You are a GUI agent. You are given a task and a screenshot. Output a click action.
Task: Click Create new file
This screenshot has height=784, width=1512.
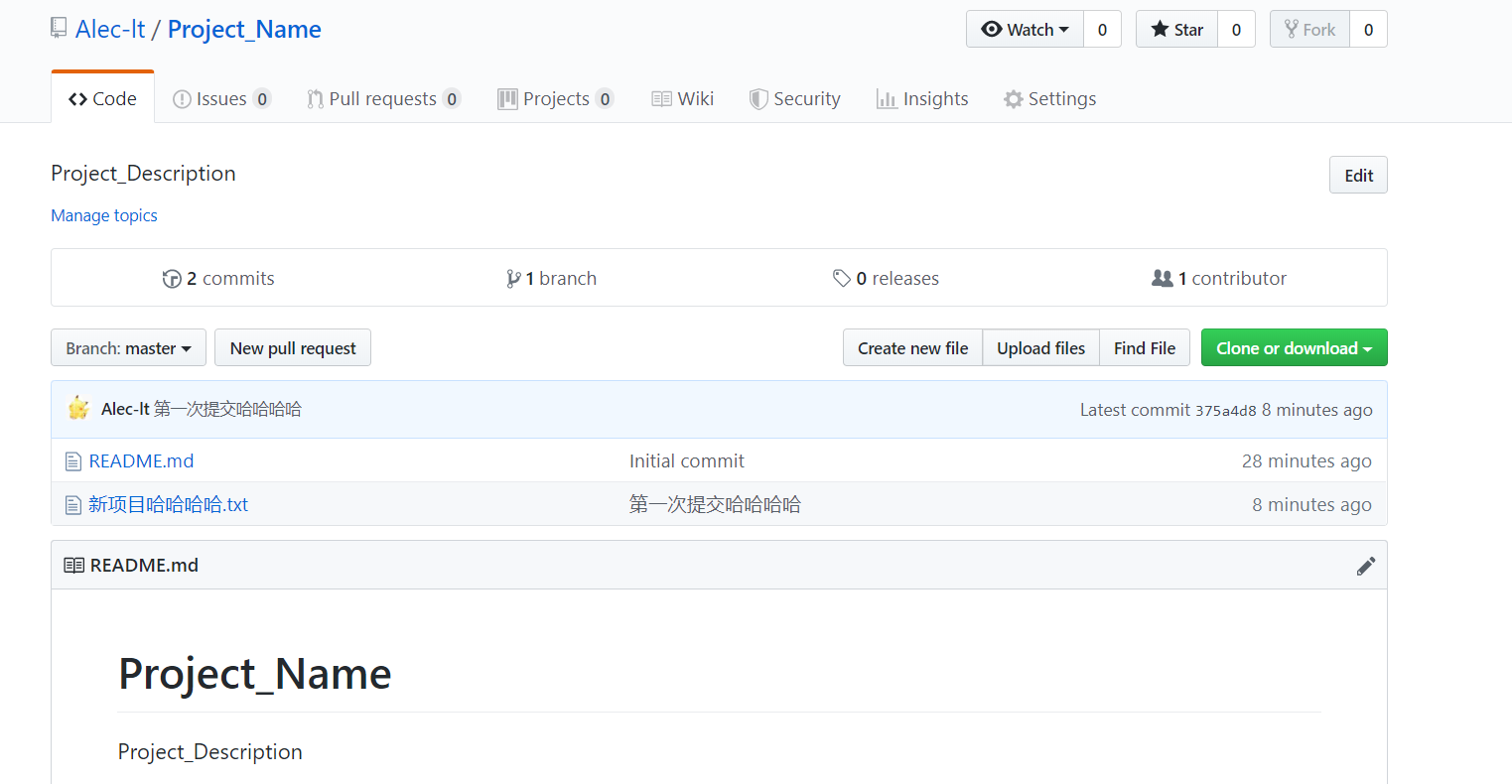pyautogui.click(x=912, y=347)
